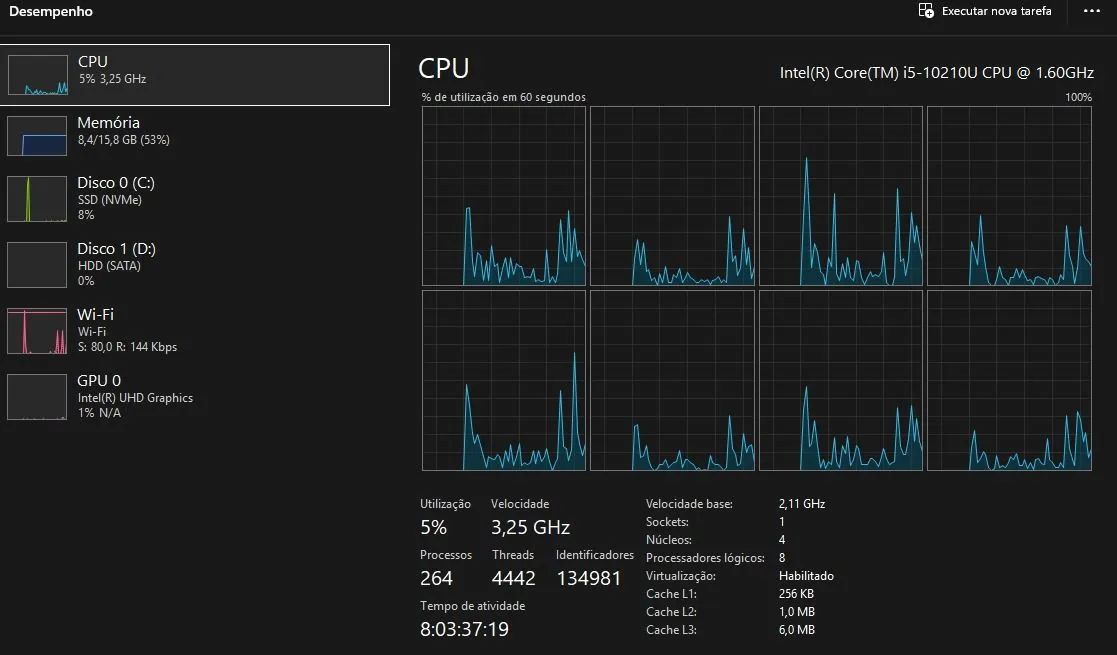Click the first logical processor graph
The image size is (1117, 655).
[x=504, y=196]
